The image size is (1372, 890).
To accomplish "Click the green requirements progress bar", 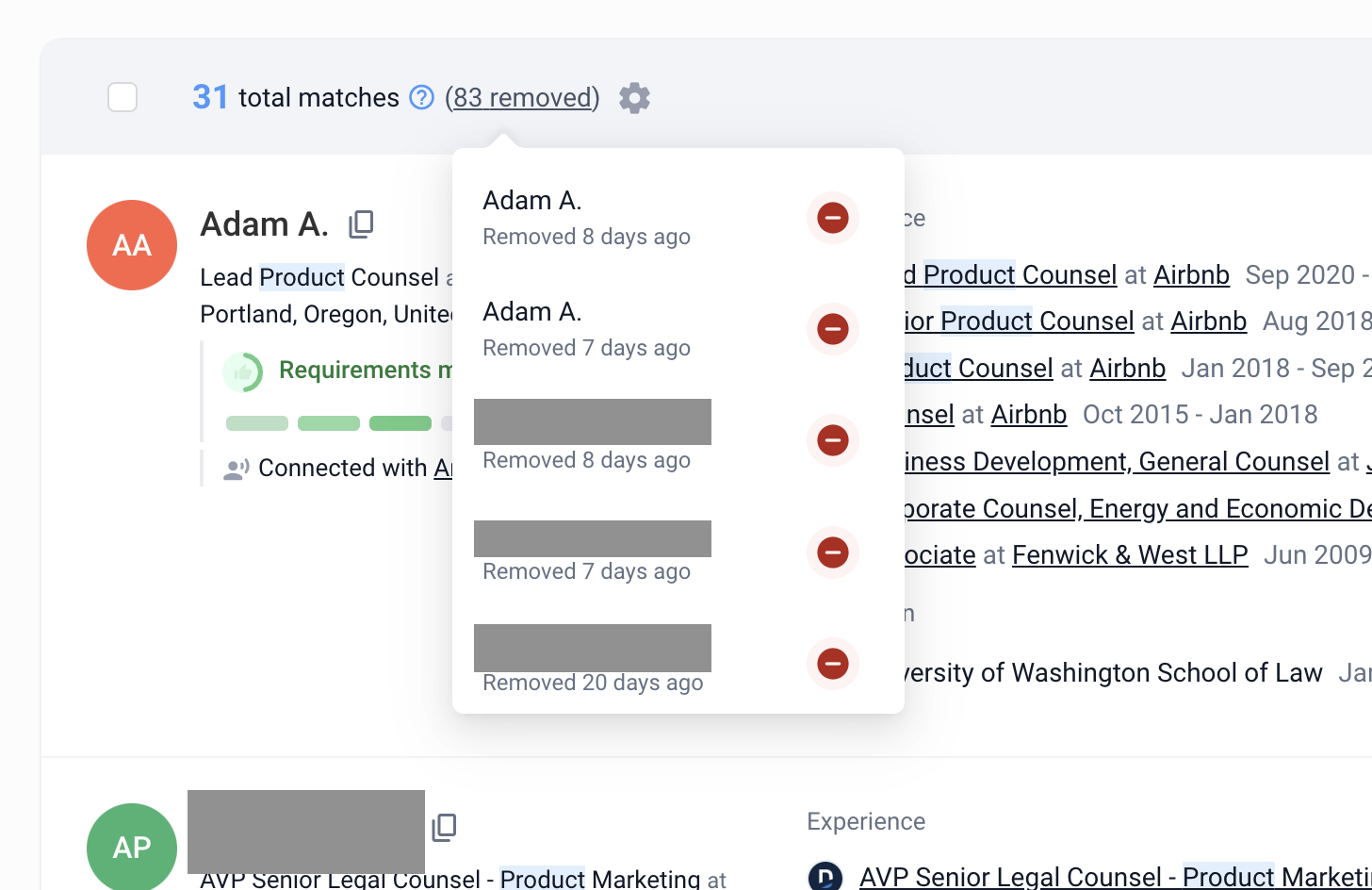I will [x=329, y=423].
